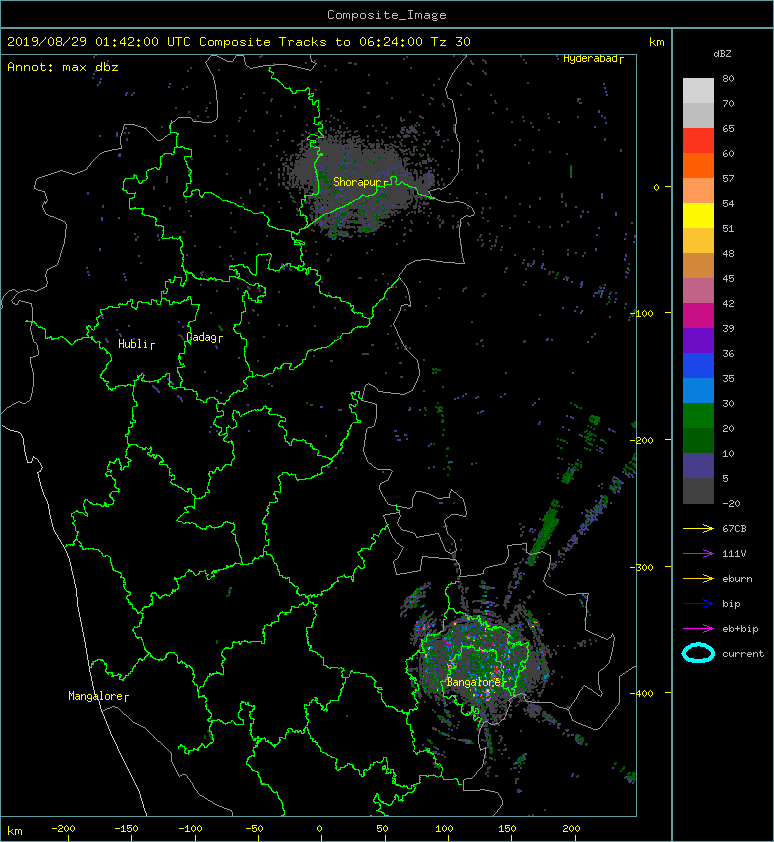
Task: Click the -50 tick on the bottom axis
Action: pyautogui.click(x=254, y=829)
